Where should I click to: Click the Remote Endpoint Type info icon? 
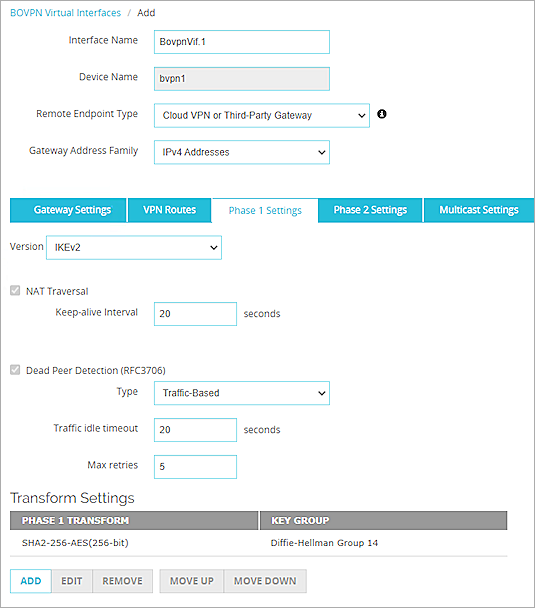(x=381, y=114)
